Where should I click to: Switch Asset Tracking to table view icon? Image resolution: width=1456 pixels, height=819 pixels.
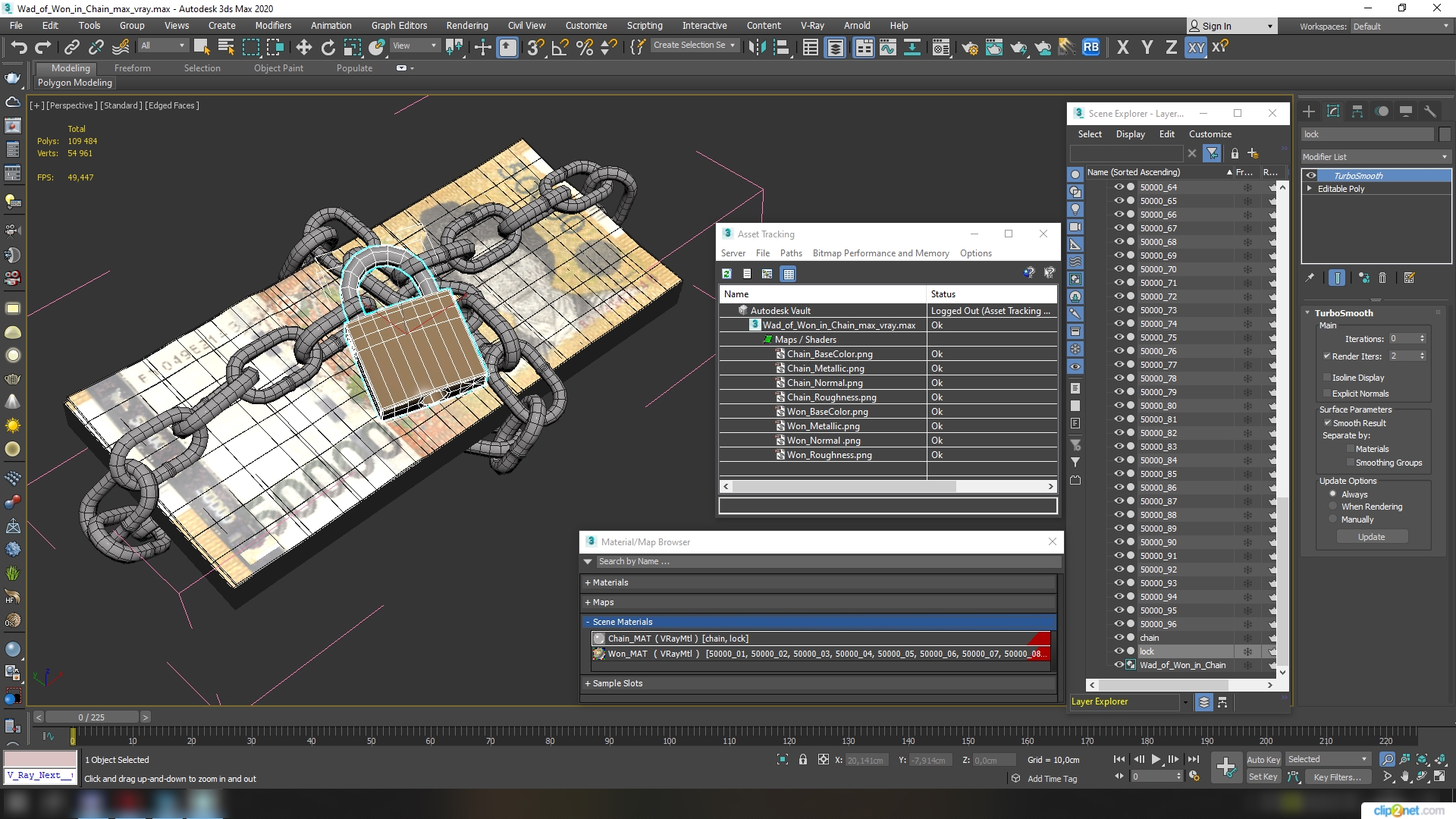(789, 274)
